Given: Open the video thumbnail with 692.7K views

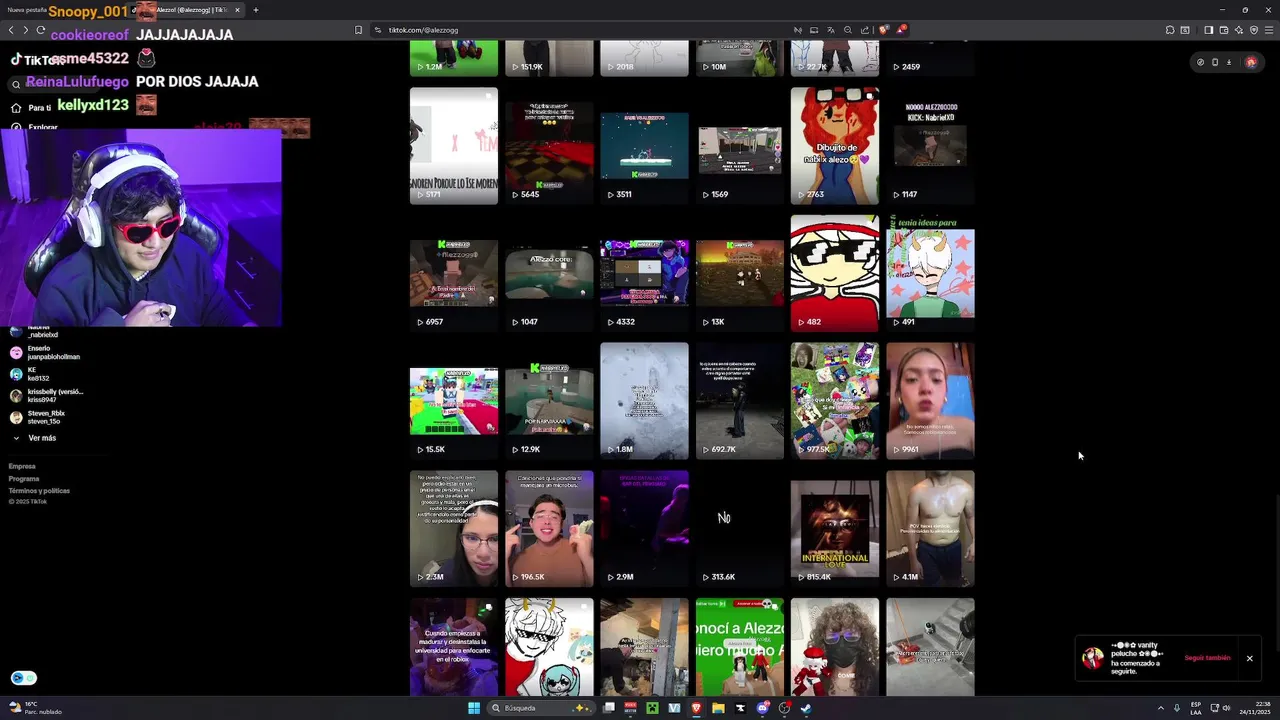Looking at the screenshot, I should click(x=740, y=400).
